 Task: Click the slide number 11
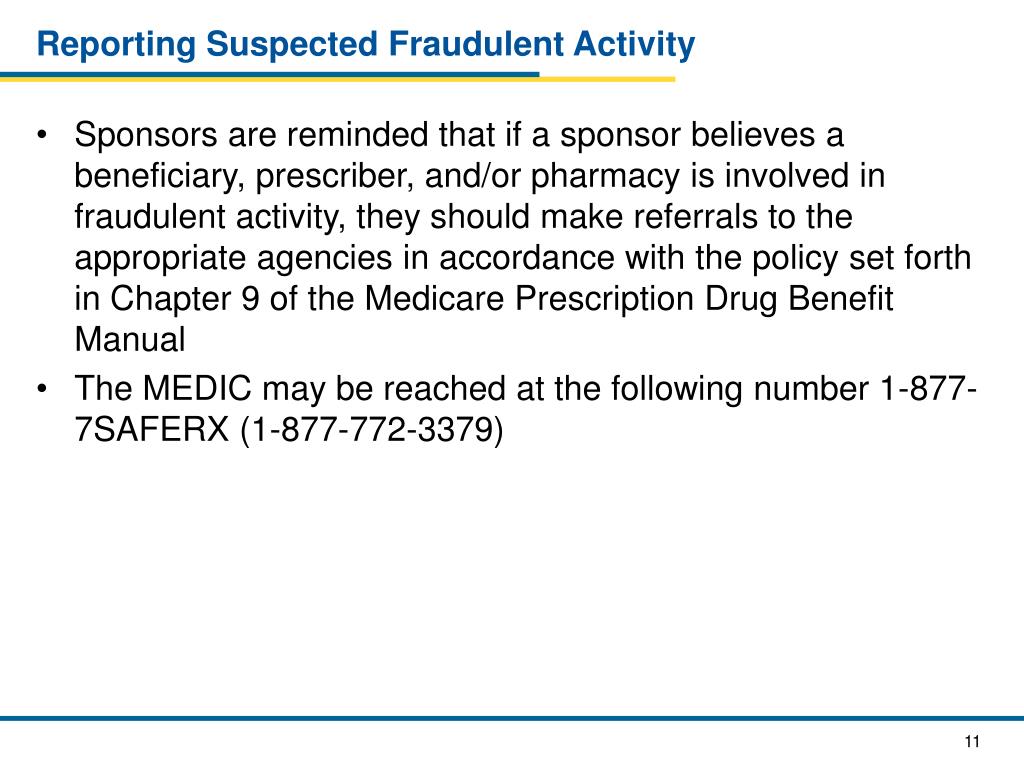pos(972,741)
